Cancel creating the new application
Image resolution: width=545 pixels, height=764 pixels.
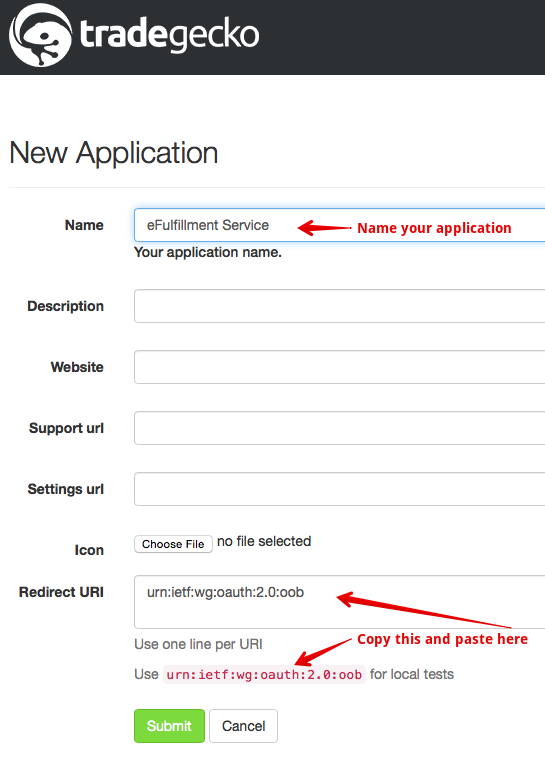244,726
